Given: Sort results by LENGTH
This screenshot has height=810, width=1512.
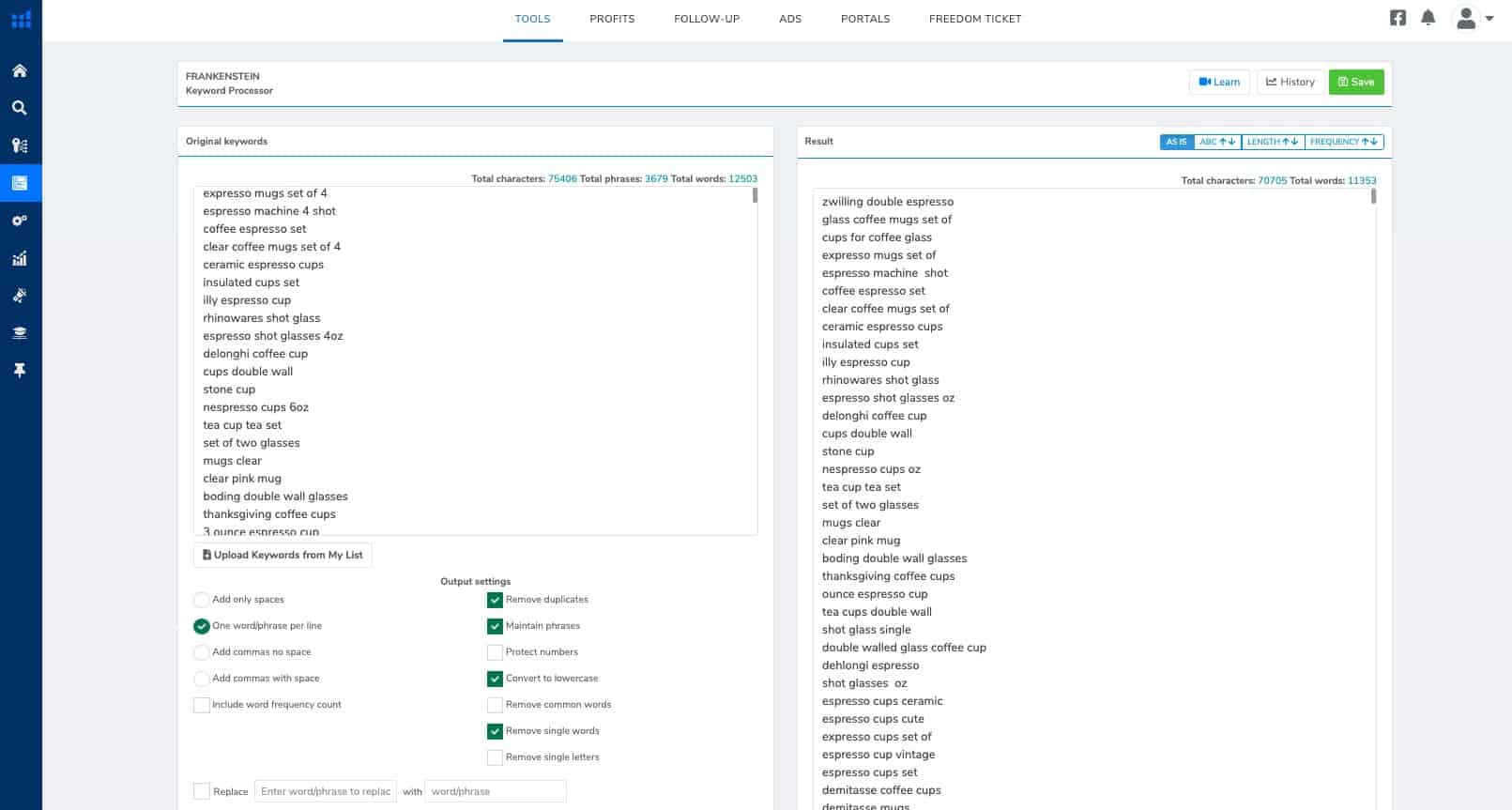Looking at the screenshot, I should [x=1273, y=142].
